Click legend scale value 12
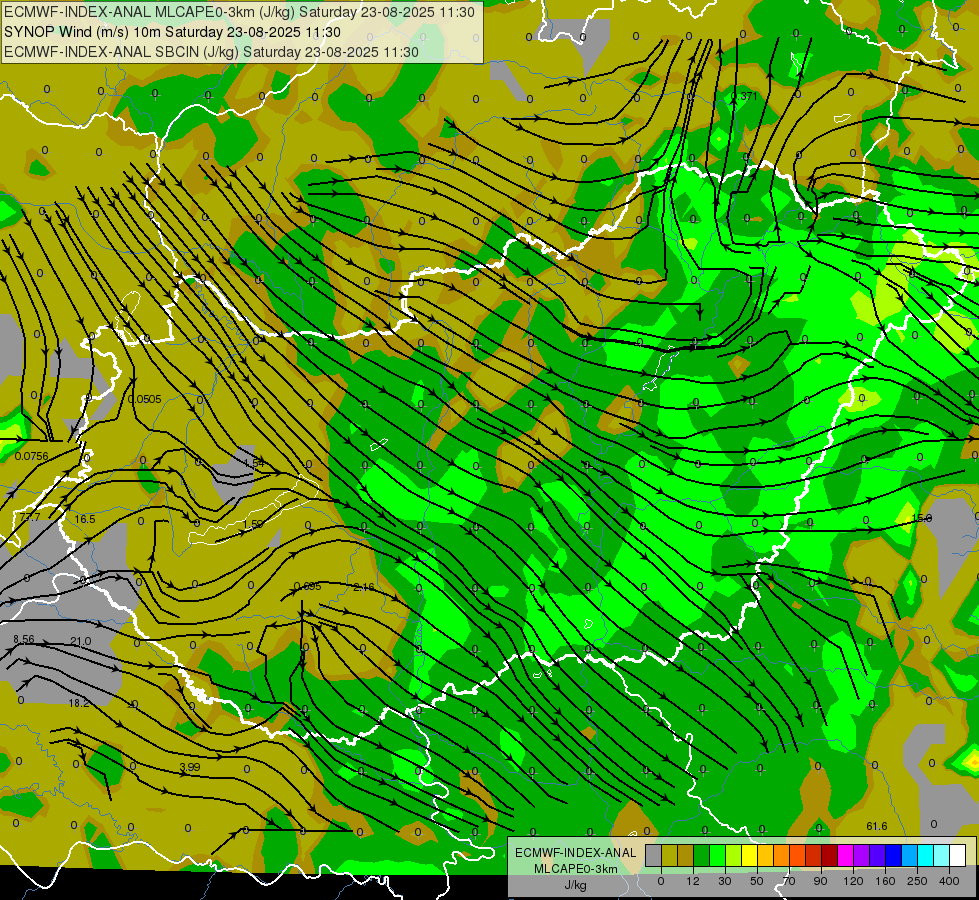 [x=693, y=881]
